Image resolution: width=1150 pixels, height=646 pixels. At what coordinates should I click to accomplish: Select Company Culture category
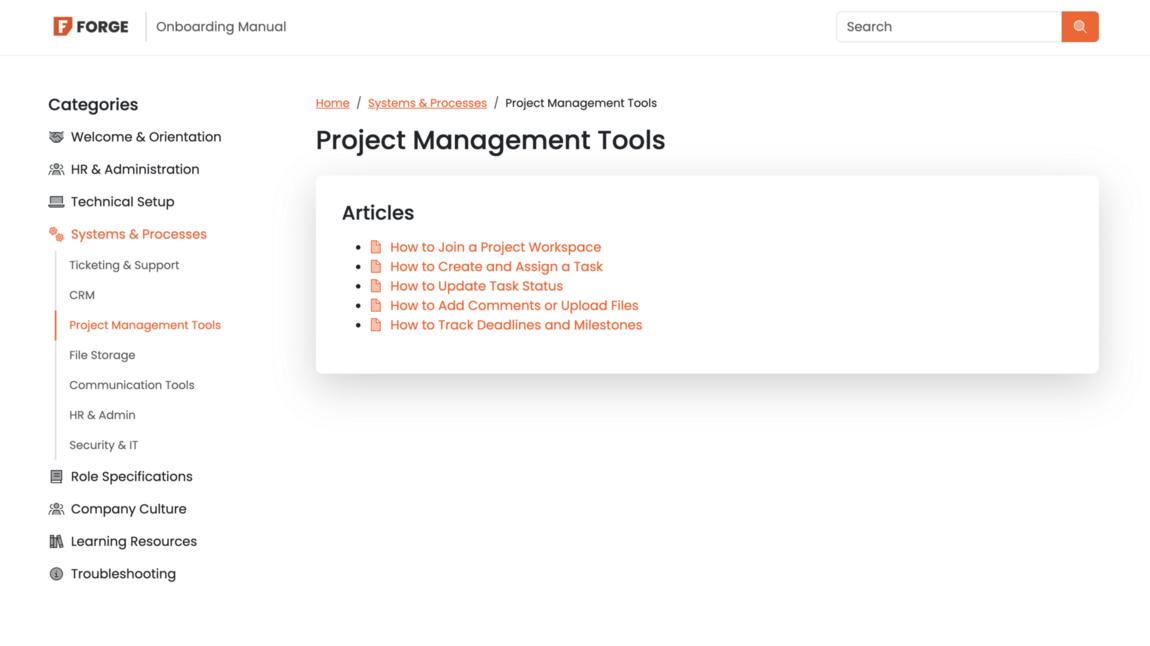coord(128,509)
